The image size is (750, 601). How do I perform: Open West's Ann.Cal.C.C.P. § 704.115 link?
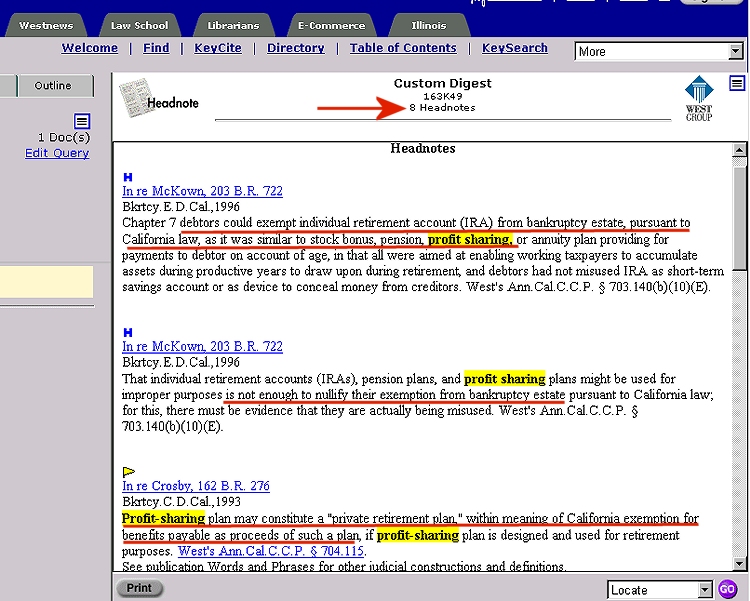(271, 551)
